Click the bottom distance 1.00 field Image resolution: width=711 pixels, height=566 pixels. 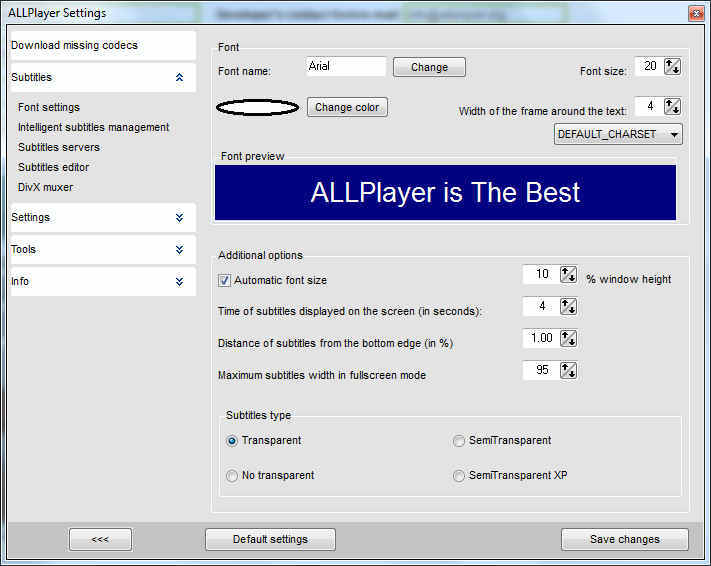(541, 338)
